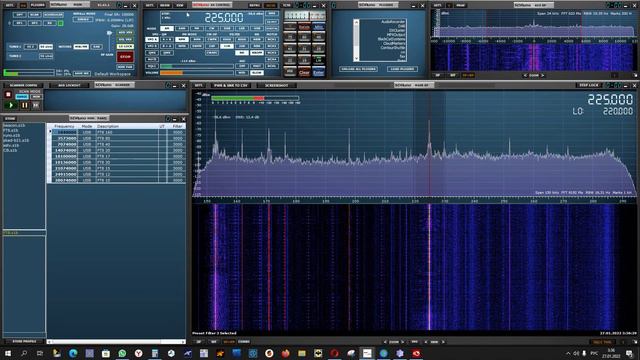The image size is (640, 360).
Task: Open Windows taskbar search
Action: [x=24, y=353]
